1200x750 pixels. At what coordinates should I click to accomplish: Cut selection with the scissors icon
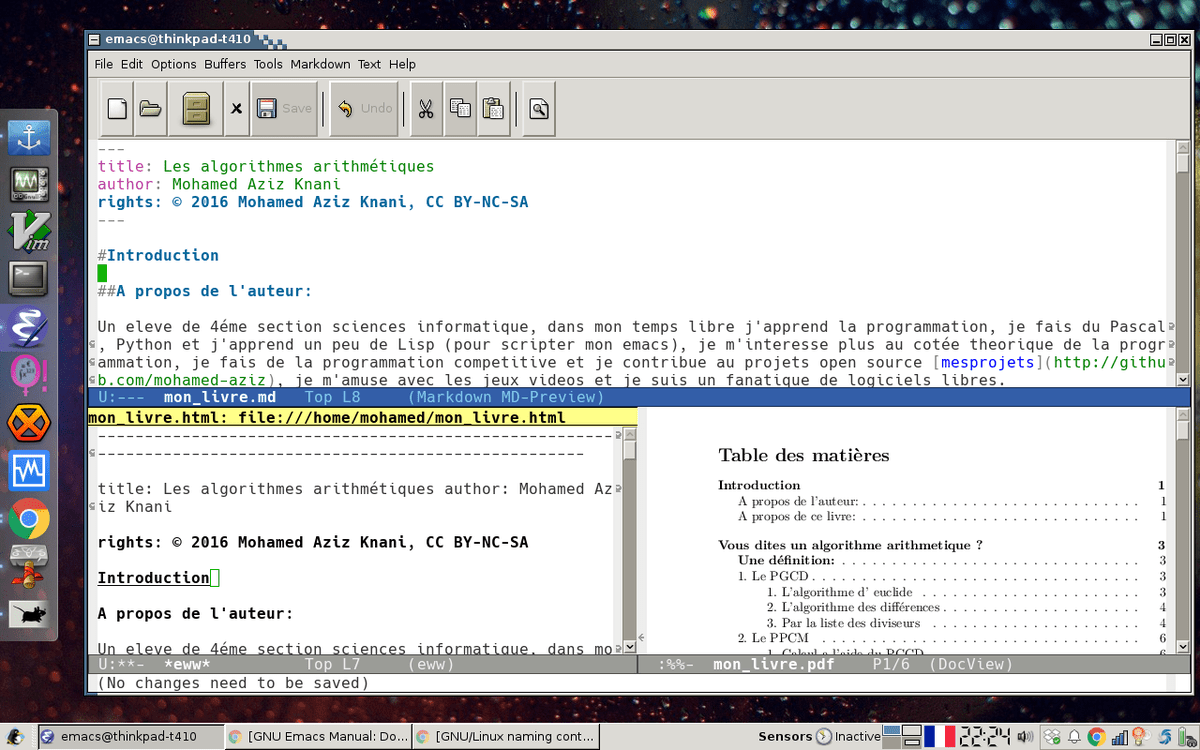425,108
